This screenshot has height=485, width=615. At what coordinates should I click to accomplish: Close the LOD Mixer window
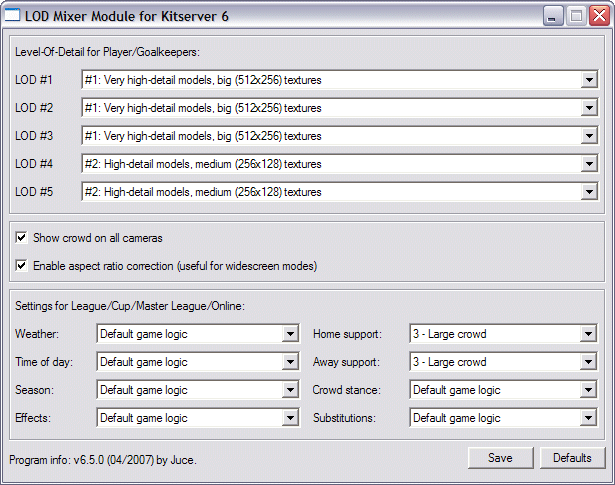click(600, 16)
